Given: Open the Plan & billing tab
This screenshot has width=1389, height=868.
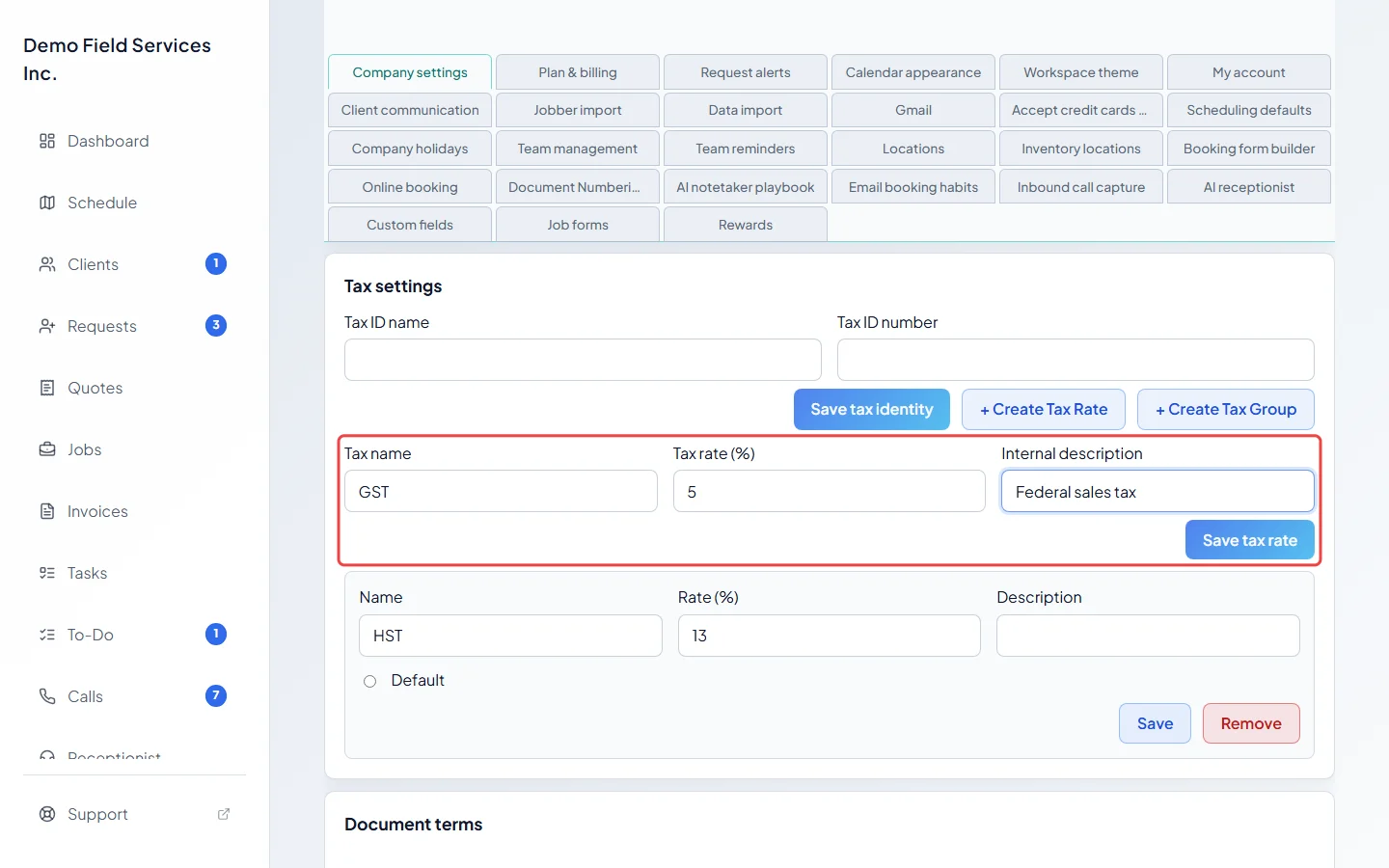Looking at the screenshot, I should point(578,72).
